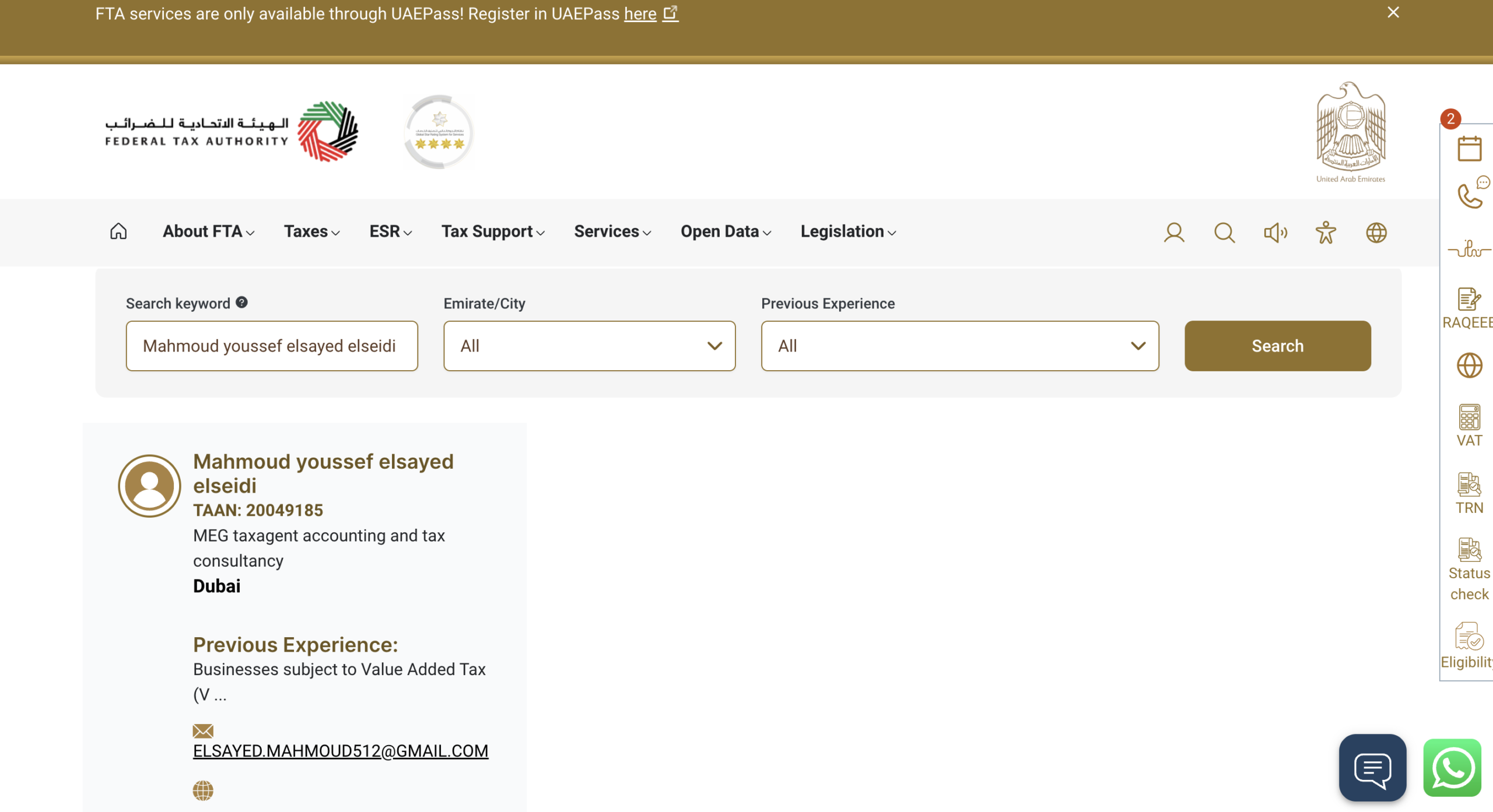1493x812 pixels.
Task: Open the Status check tool
Action: [1469, 570]
